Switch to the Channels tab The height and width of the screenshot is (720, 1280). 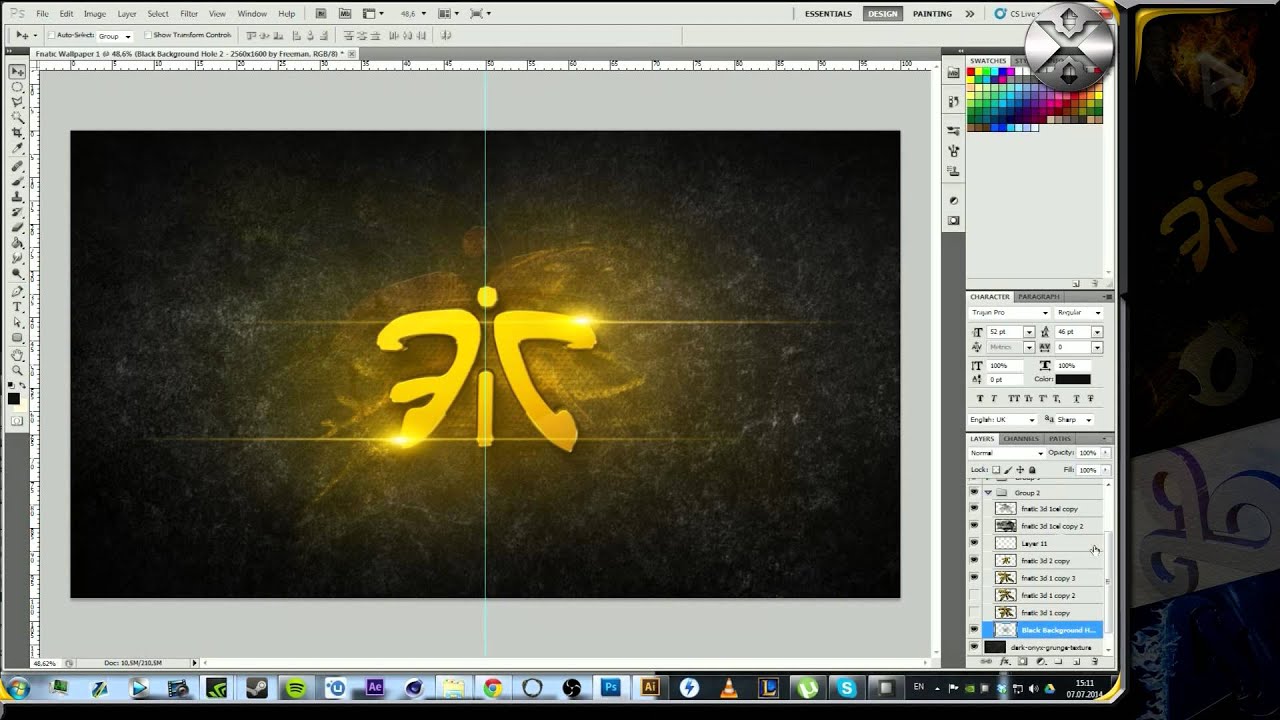tap(1021, 439)
